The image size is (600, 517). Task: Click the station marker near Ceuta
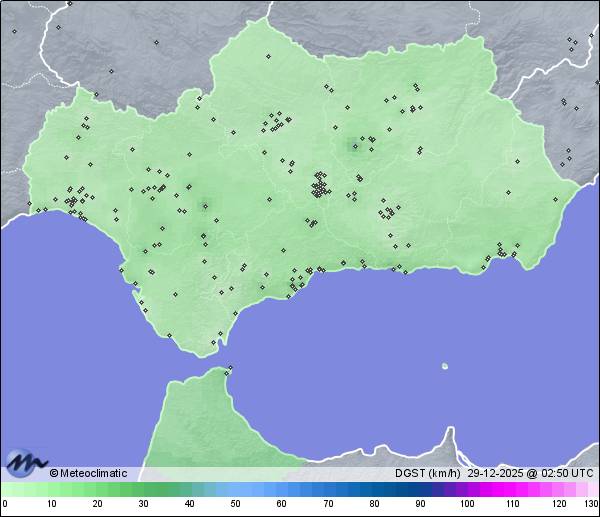click(x=230, y=369)
